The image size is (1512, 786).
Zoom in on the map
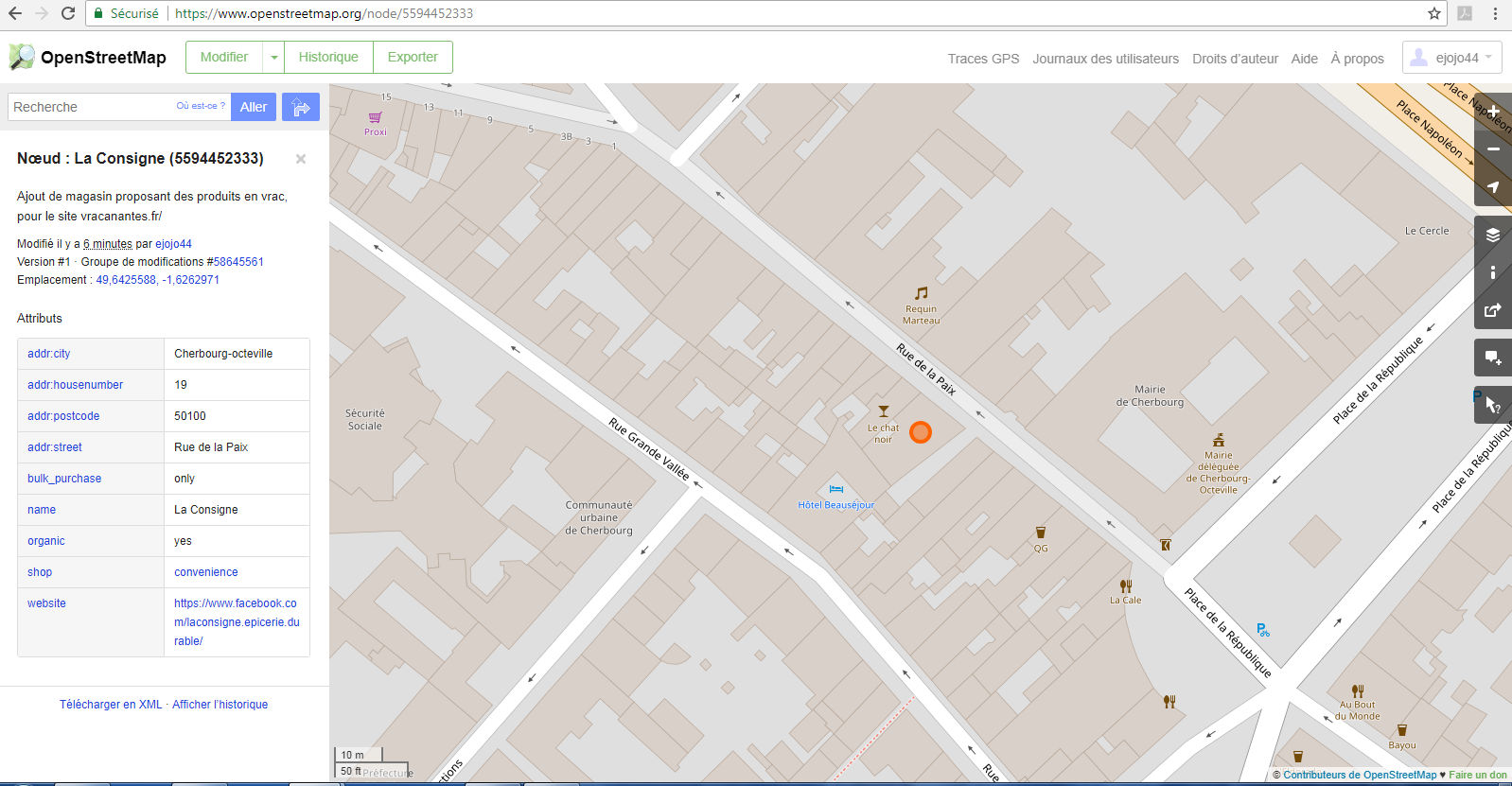(x=1493, y=112)
